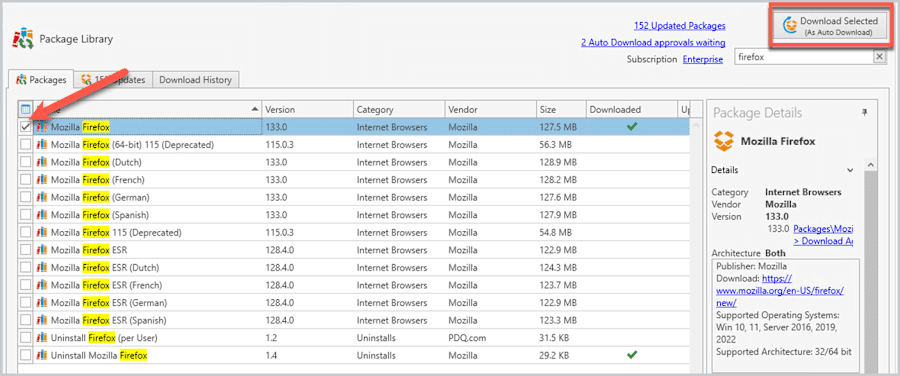Check the Uninstall Firefox (per User) checkbox
This screenshot has height=376, width=900.
25,338
